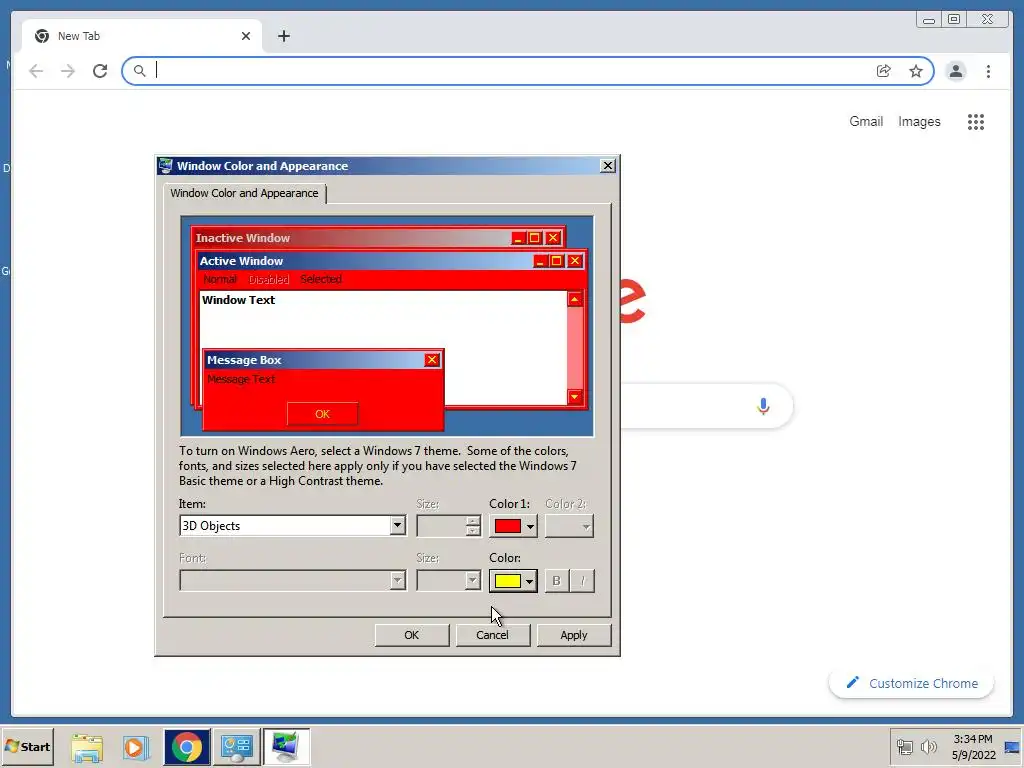This screenshot has width=1024, height=768.
Task: Click the disabled Font dropdown
Action: click(293, 581)
